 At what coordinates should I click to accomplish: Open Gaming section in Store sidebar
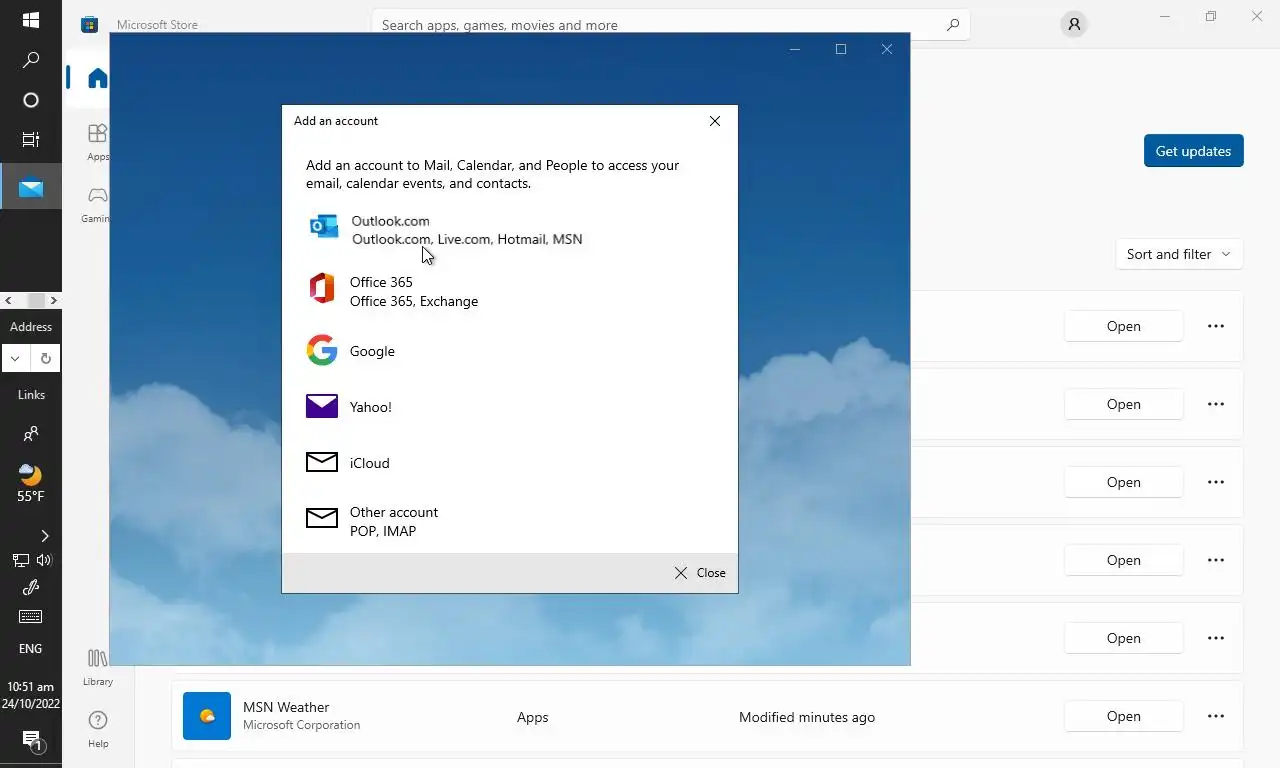click(x=97, y=203)
